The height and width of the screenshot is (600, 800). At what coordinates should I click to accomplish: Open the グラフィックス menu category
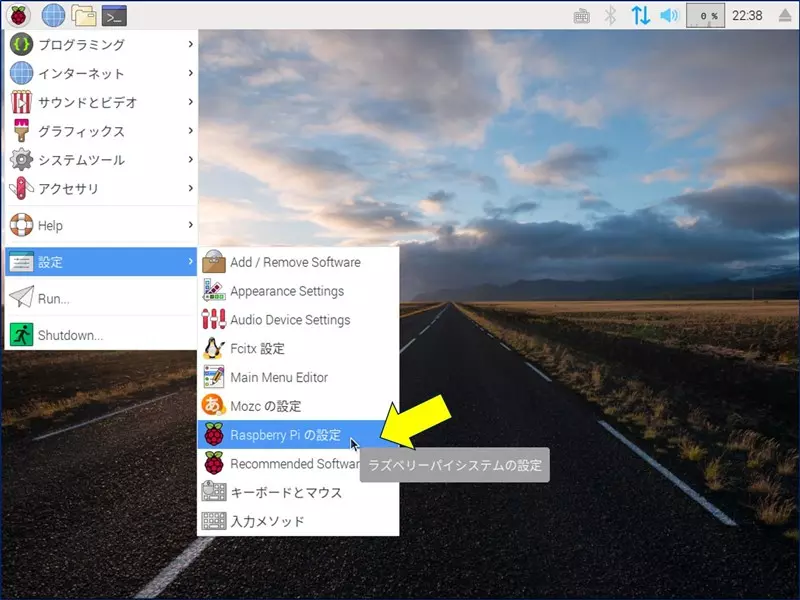coord(101,131)
